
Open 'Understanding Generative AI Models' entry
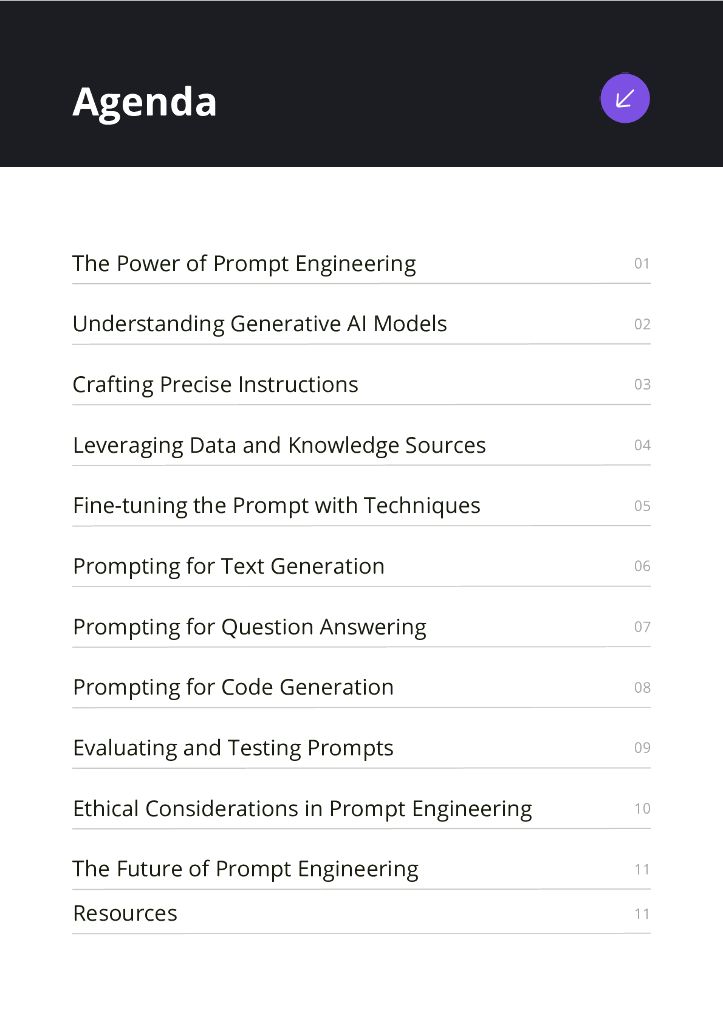click(x=259, y=324)
